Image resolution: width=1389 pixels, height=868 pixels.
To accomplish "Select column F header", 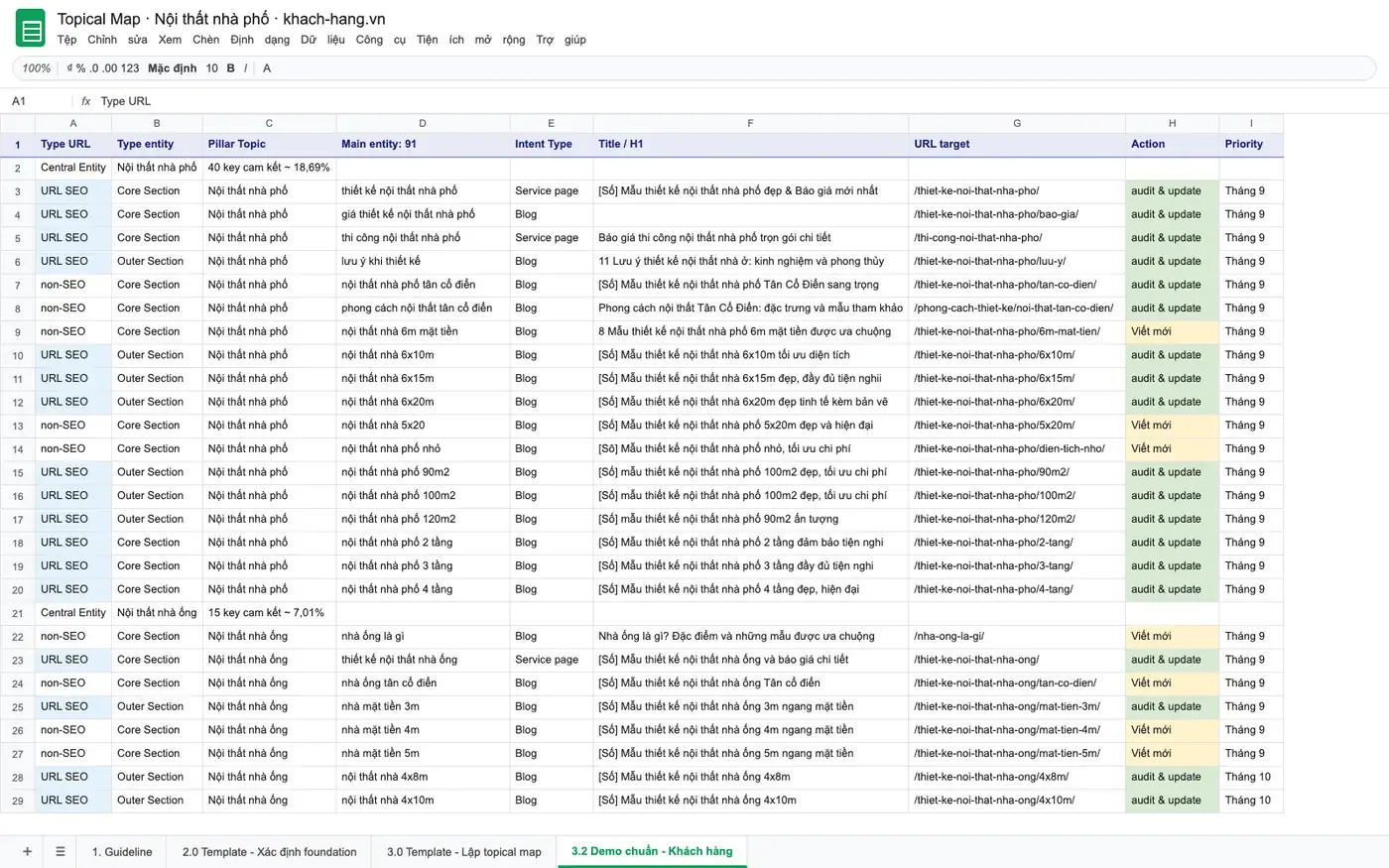I will pyautogui.click(x=750, y=123).
